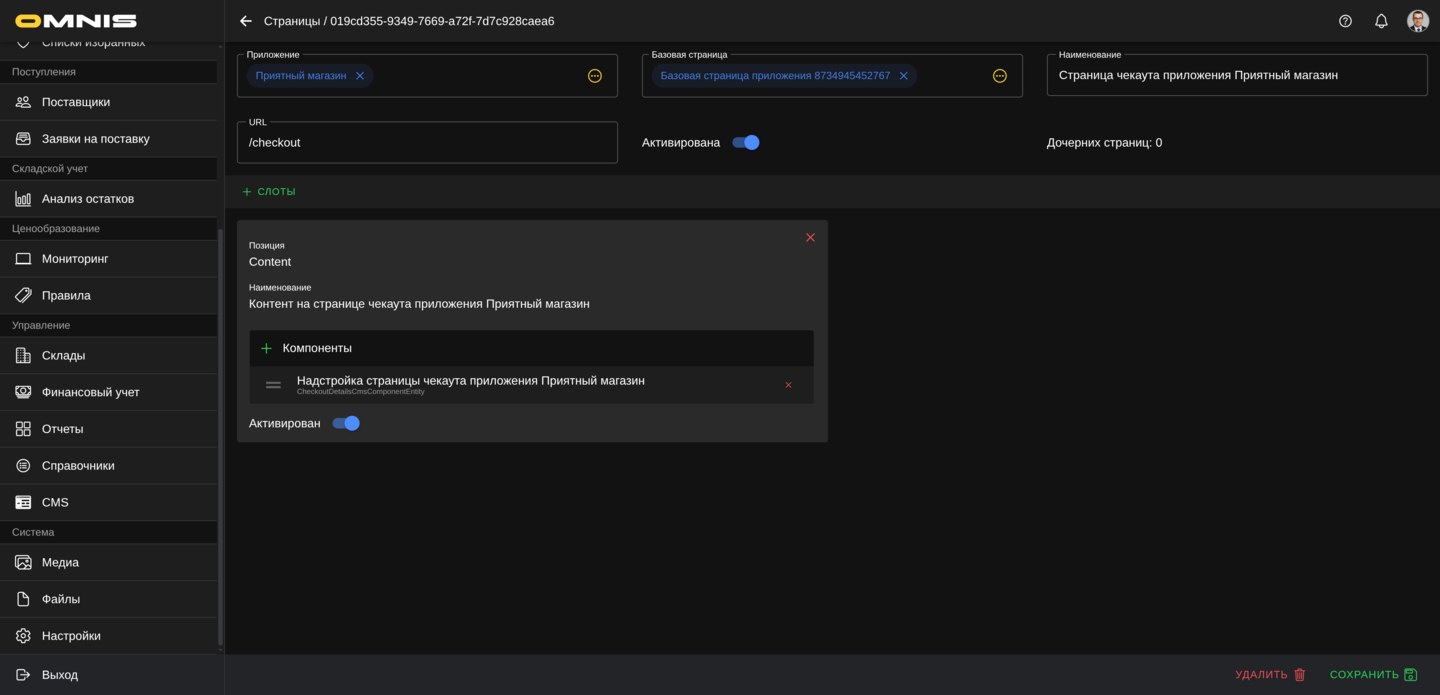Image resolution: width=1440 pixels, height=695 pixels.
Task: Open Анализ остатков in the sidebar
Action: click(88, 199)
